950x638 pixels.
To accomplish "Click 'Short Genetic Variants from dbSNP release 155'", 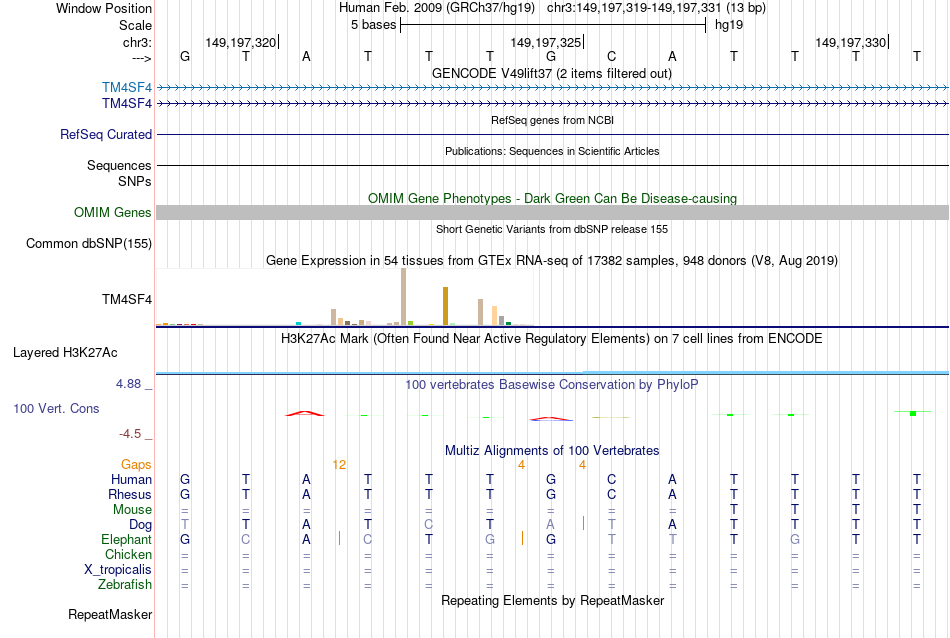I will coord(552,229).
